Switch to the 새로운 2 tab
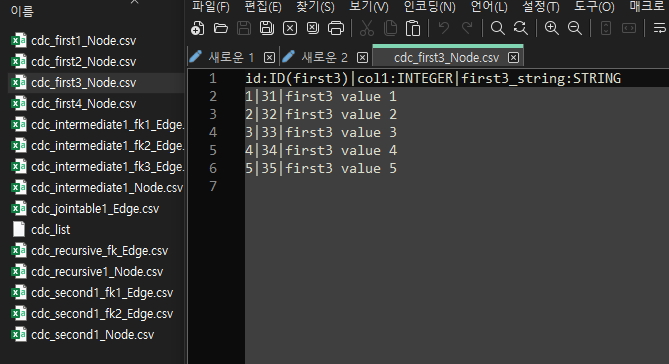 pos(324,57)
